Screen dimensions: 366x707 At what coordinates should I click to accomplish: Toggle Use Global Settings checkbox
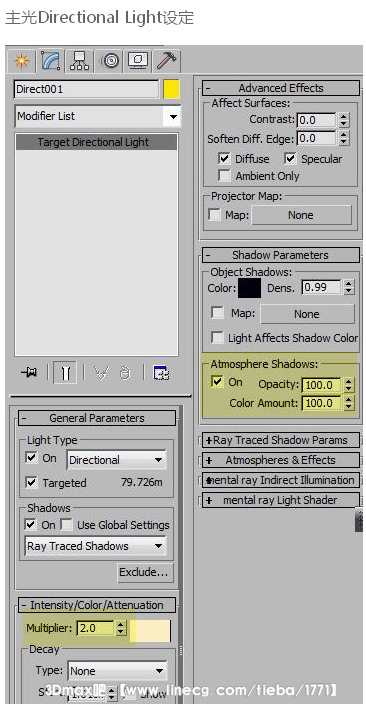pyautogui.click(x=67, y=524)
